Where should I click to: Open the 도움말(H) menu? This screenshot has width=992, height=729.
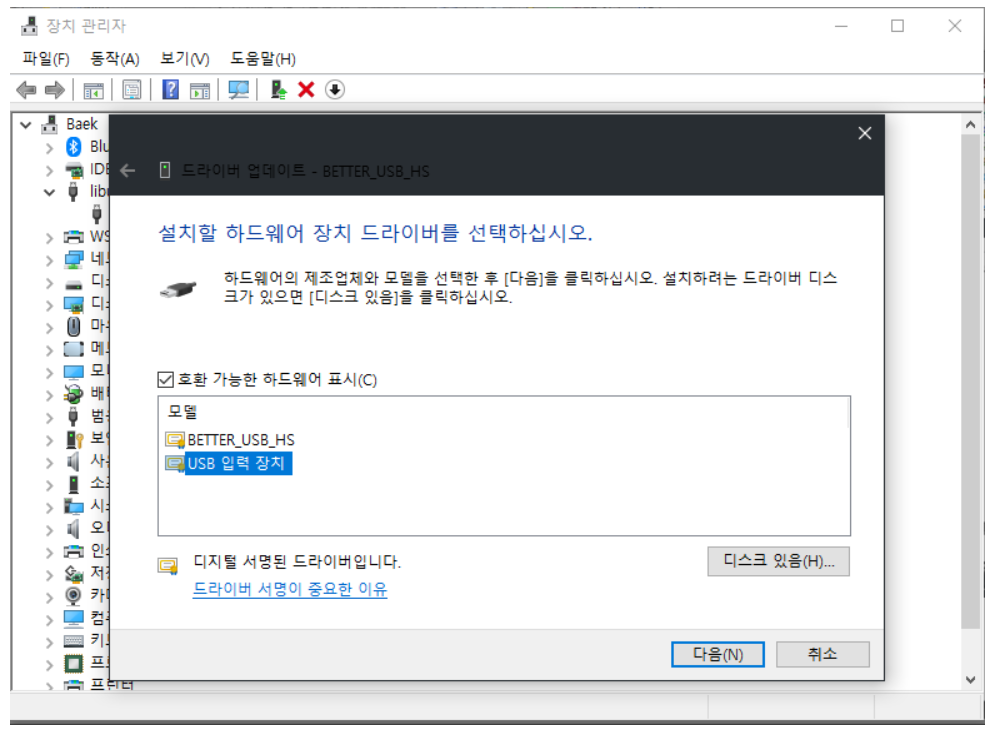263,59
